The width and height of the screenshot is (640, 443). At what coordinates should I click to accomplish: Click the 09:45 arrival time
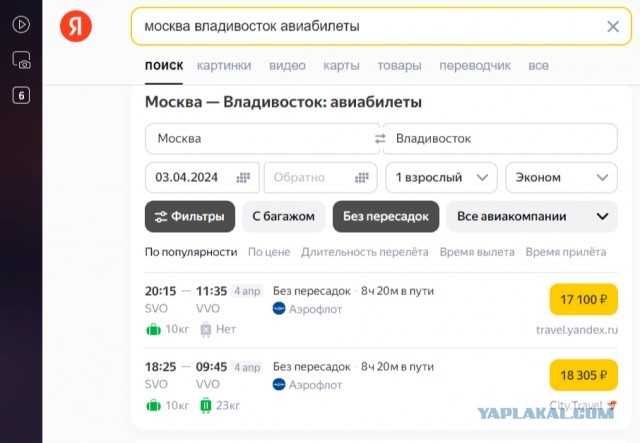[211, 367]
